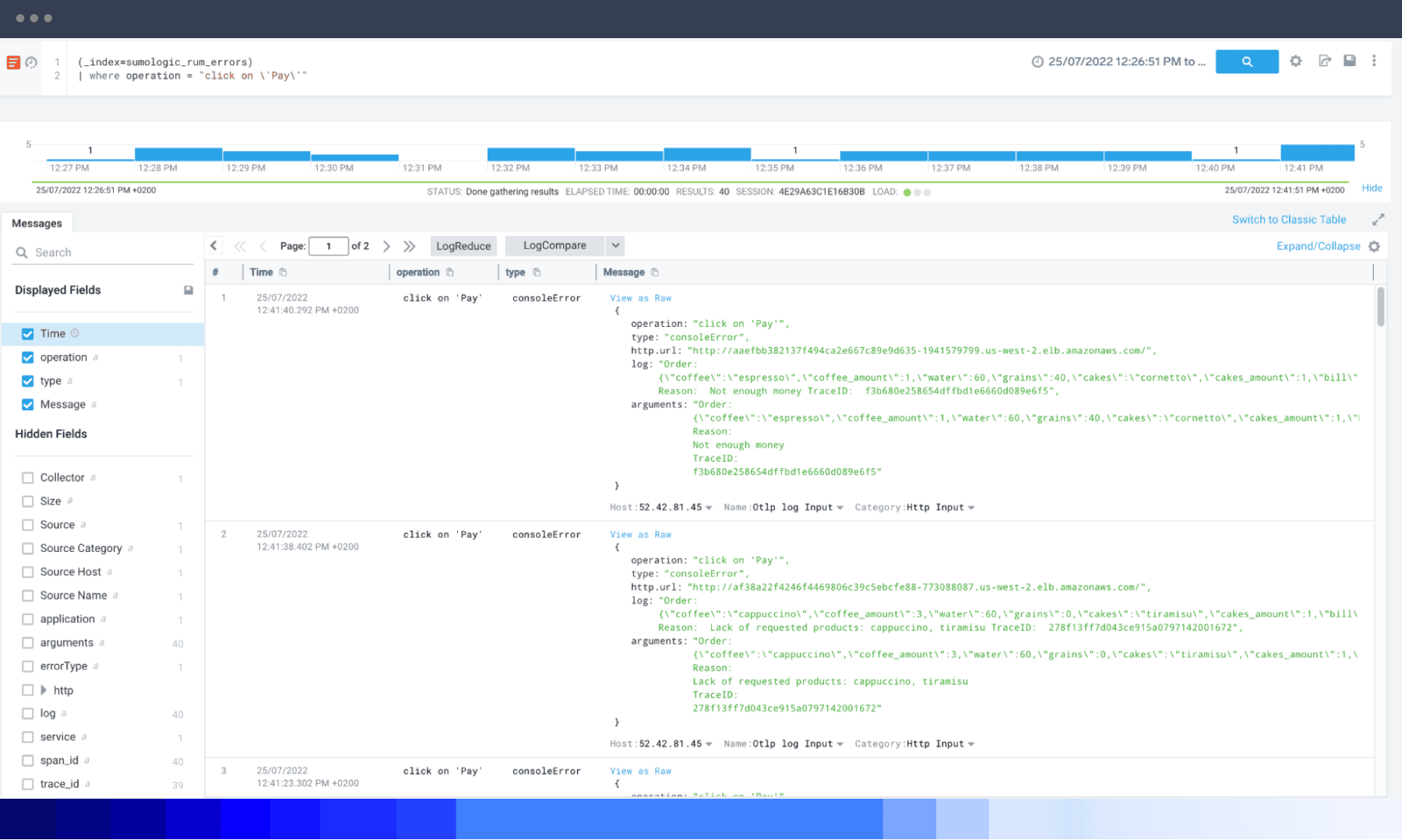Click the blue search run button
Screen dimensions: 1402x840
tap(1246, 62)
